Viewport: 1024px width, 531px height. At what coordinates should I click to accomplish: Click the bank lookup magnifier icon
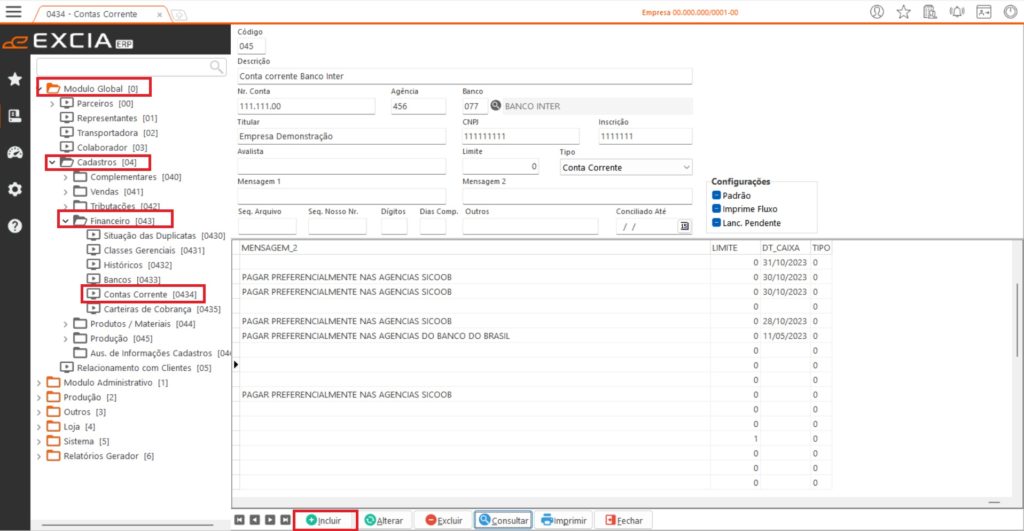[x=495, y=106]
